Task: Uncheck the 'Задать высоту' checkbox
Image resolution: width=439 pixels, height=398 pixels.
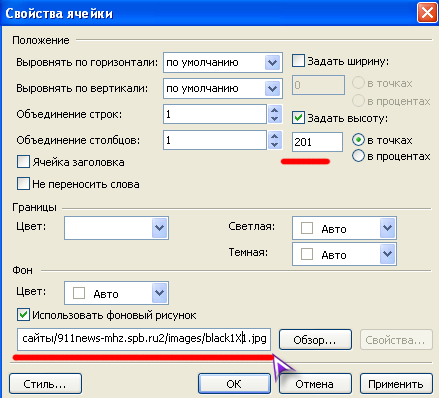Action: [x=298, y=118]
